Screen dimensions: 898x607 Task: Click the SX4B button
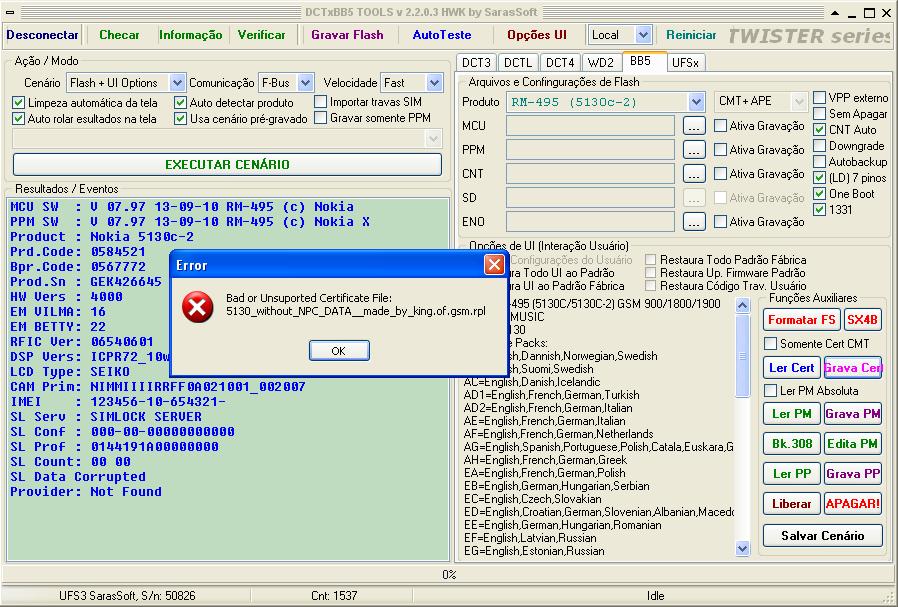[862, 320]
